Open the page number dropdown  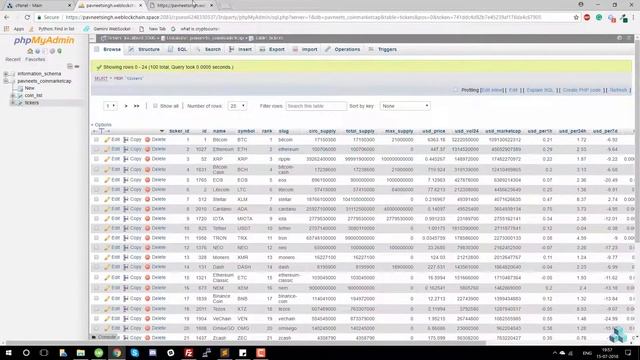point(110,106)
